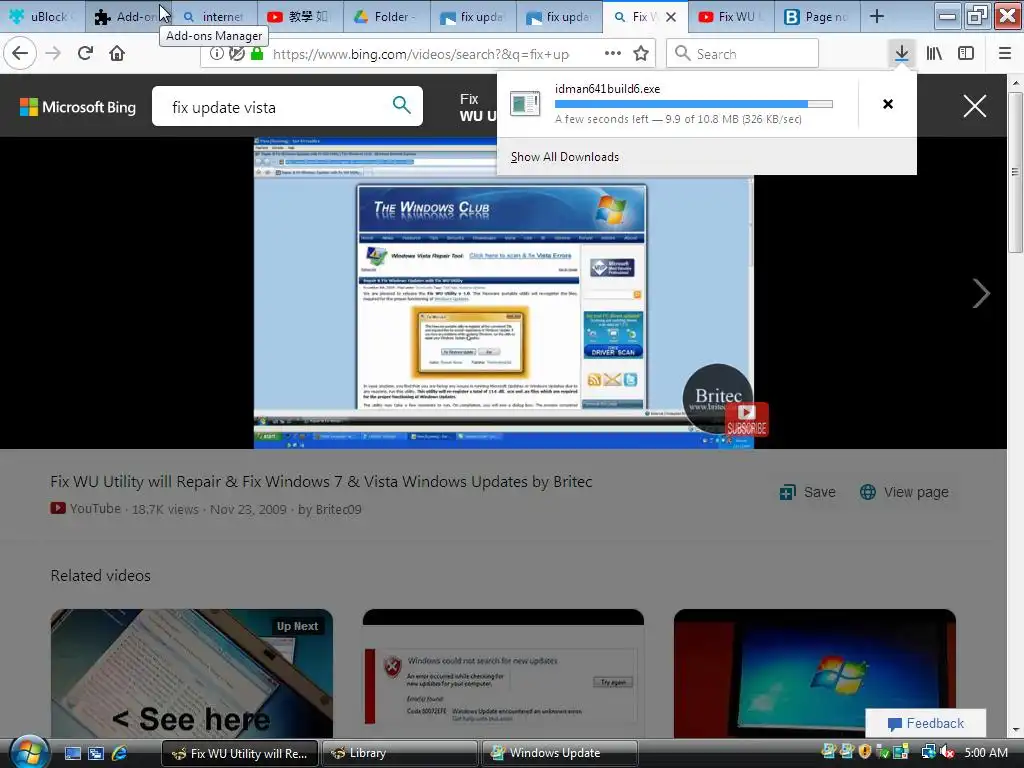Click the security shield tray icon
1024x768 pixels.
coord(866,752)
